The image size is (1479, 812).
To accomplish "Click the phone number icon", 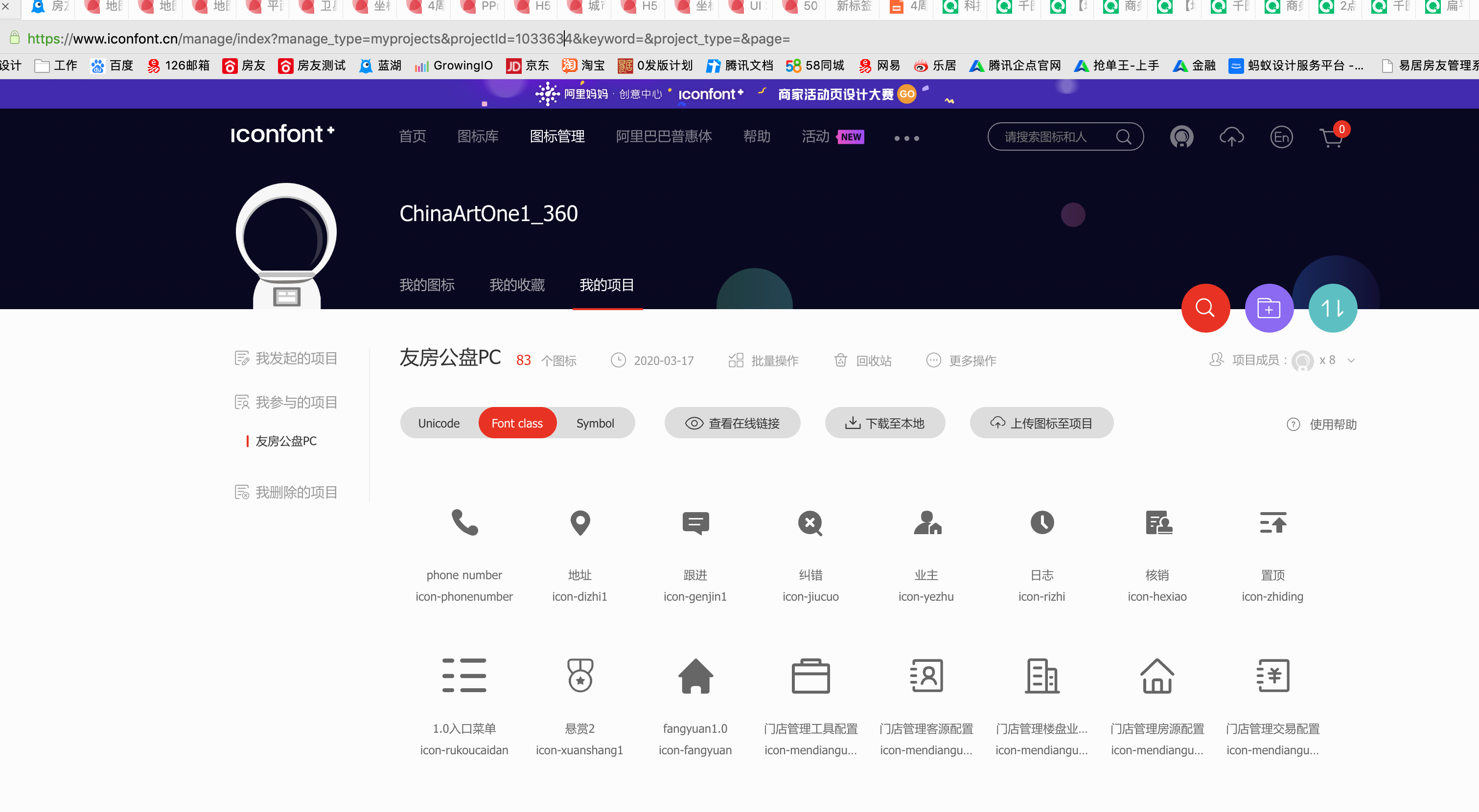I will click(464, 522).
